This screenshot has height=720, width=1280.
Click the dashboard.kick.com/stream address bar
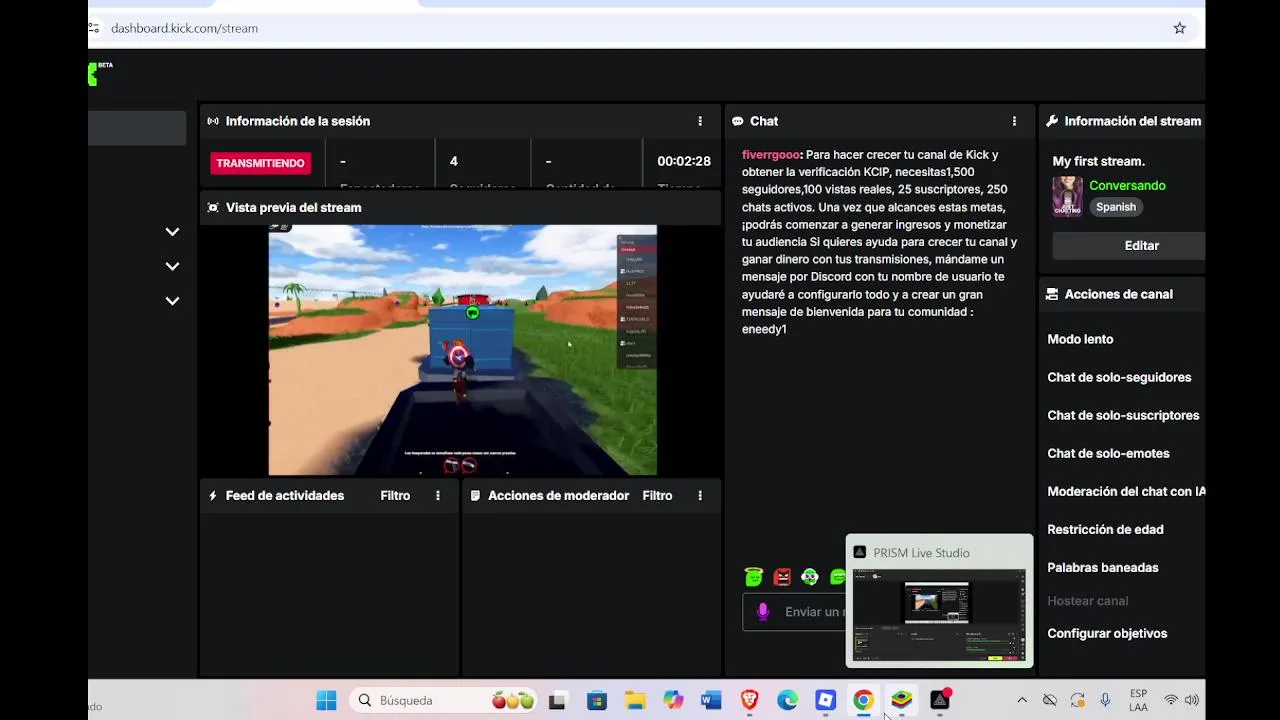click(x=184, y=28)
